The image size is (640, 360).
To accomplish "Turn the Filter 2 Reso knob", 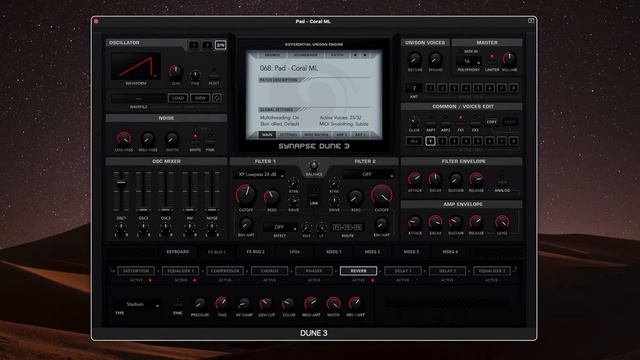I will coord(356,198).
